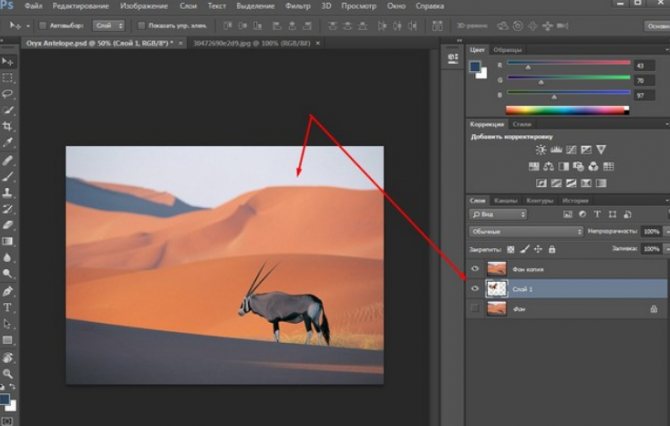Collapse the panels with double arrow

pyautogui.click(x=459, y=41)
